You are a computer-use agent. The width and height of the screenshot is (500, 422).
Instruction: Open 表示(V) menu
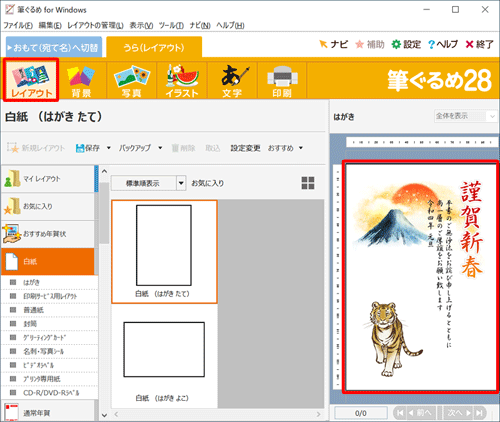click(x=141, y=25)
